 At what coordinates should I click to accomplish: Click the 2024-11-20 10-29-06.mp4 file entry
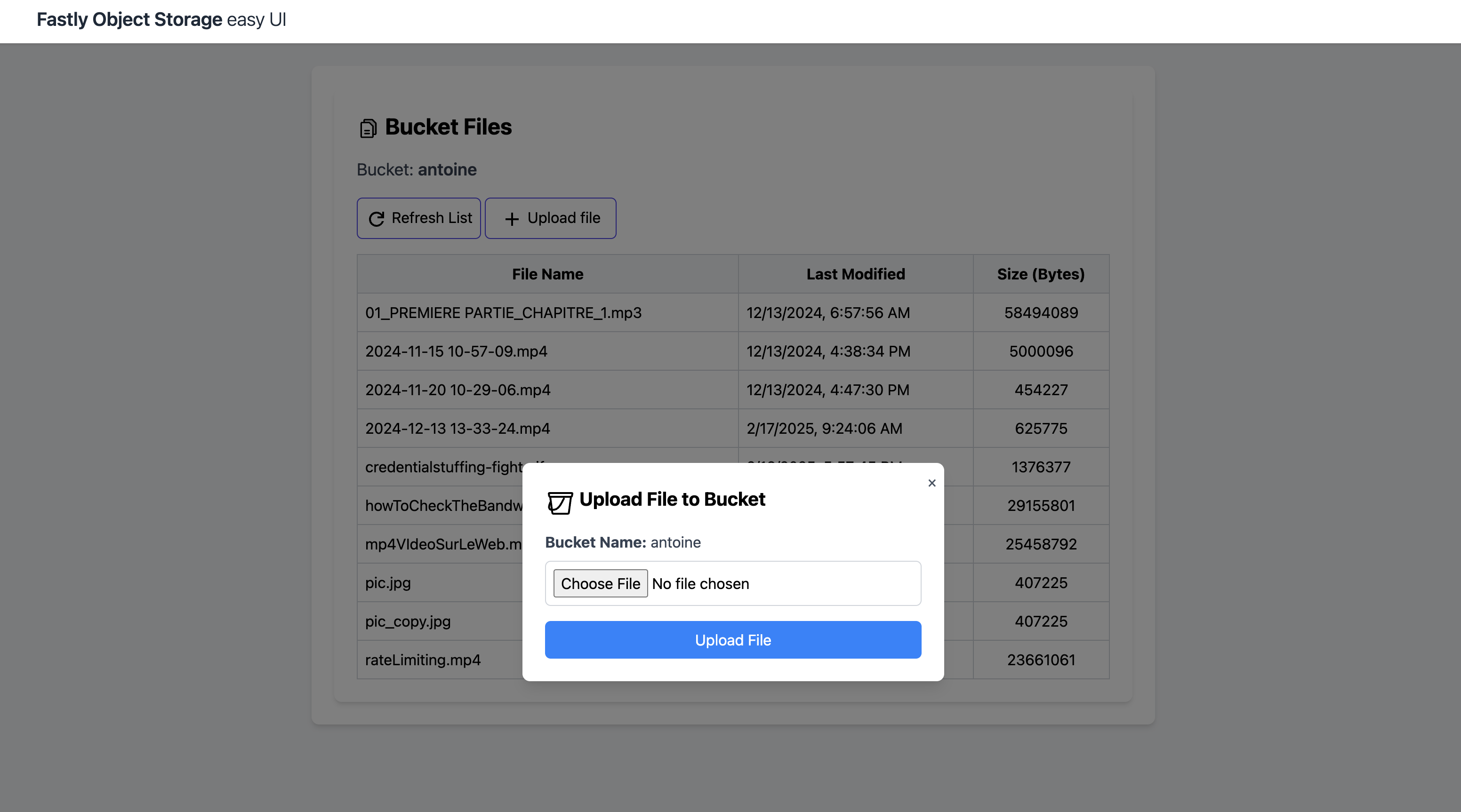pyautogui.click(x=457, y=390)
